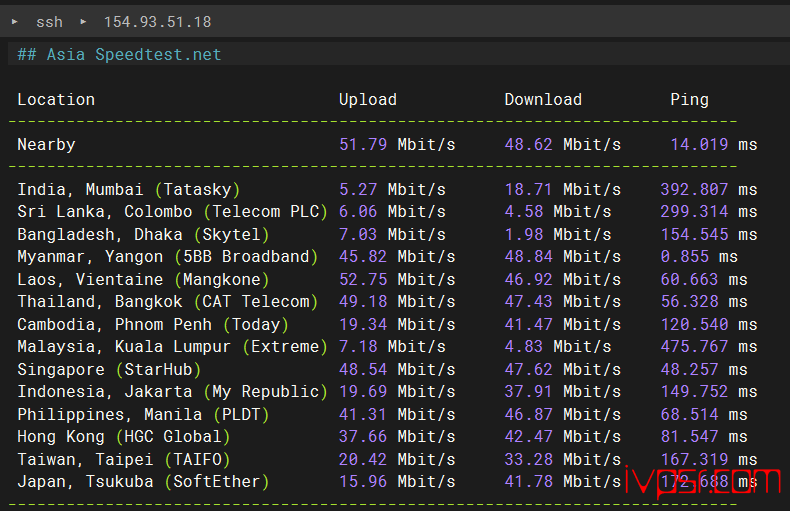
Task: Click the Ping column header
Action: pyautogui.click(x=689, y=100)
